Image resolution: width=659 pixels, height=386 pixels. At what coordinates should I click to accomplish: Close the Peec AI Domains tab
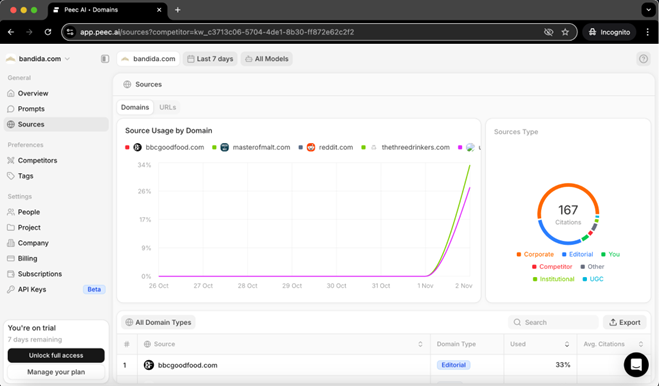(159, 10)
